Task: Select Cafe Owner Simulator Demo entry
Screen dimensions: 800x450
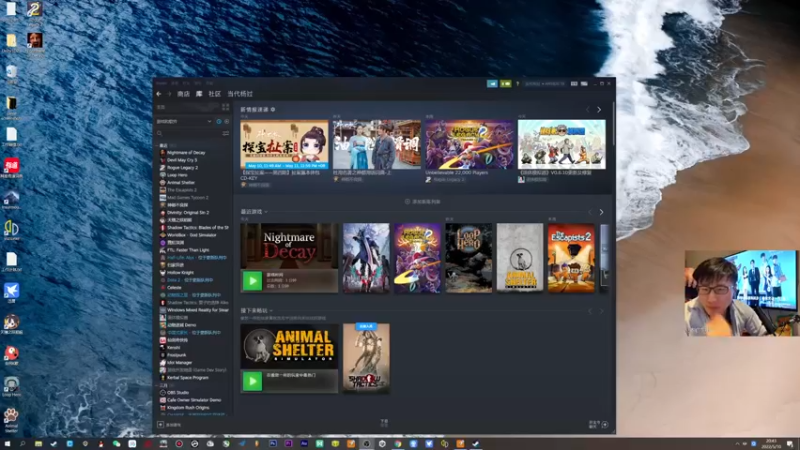Action: coord(194,400)
